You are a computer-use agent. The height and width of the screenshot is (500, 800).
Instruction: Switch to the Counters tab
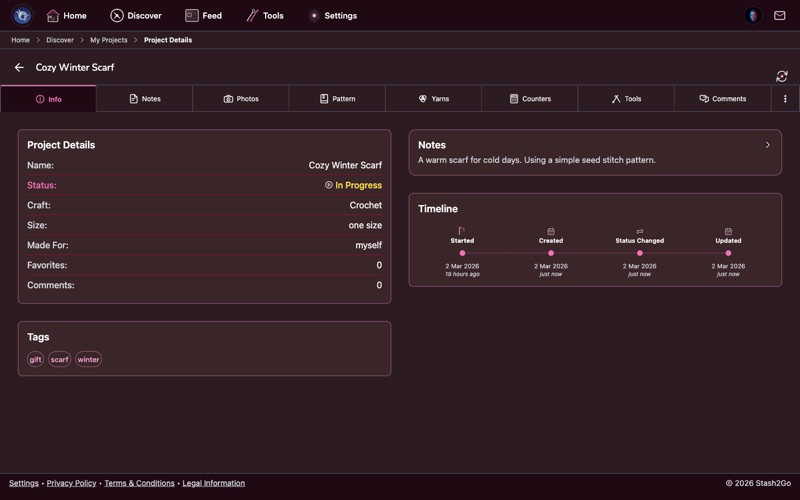(530, 99)
